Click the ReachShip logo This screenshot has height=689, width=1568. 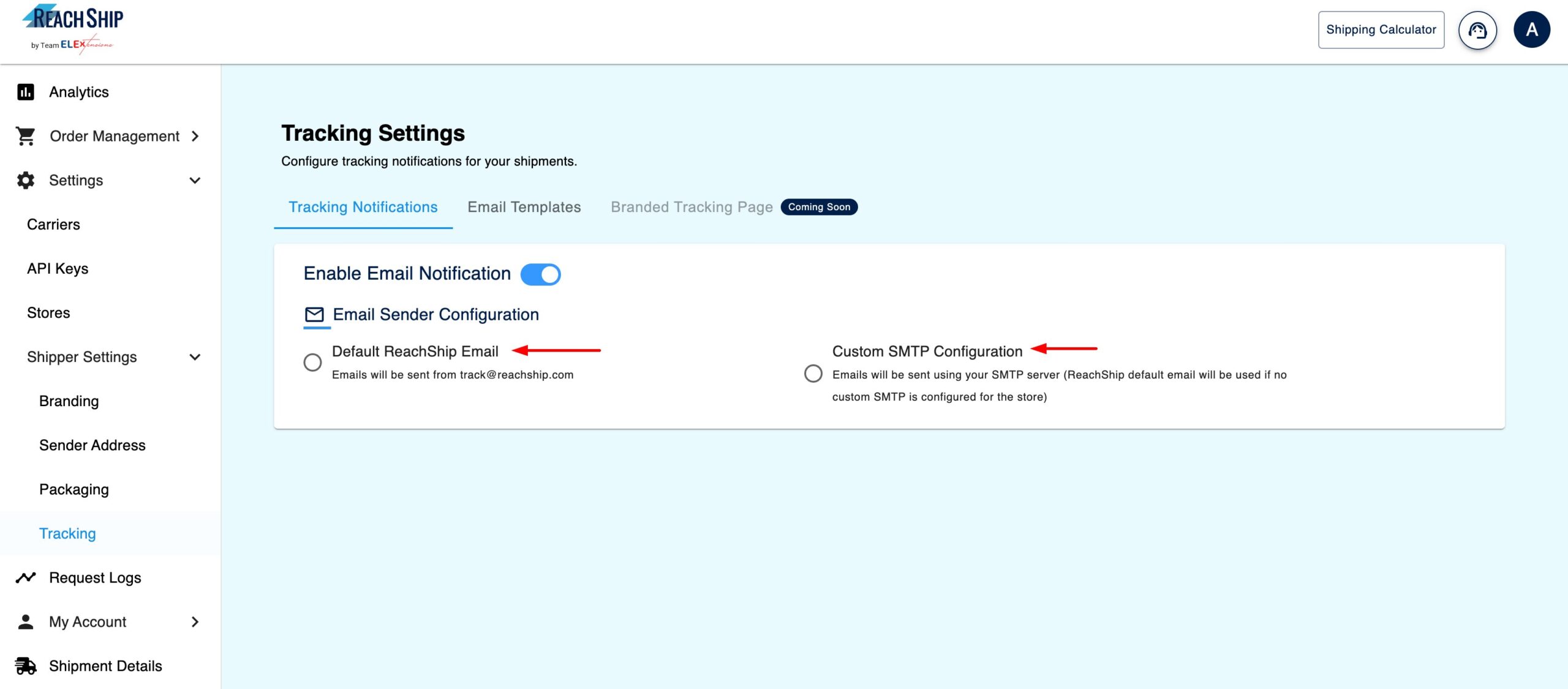[72, 29]
